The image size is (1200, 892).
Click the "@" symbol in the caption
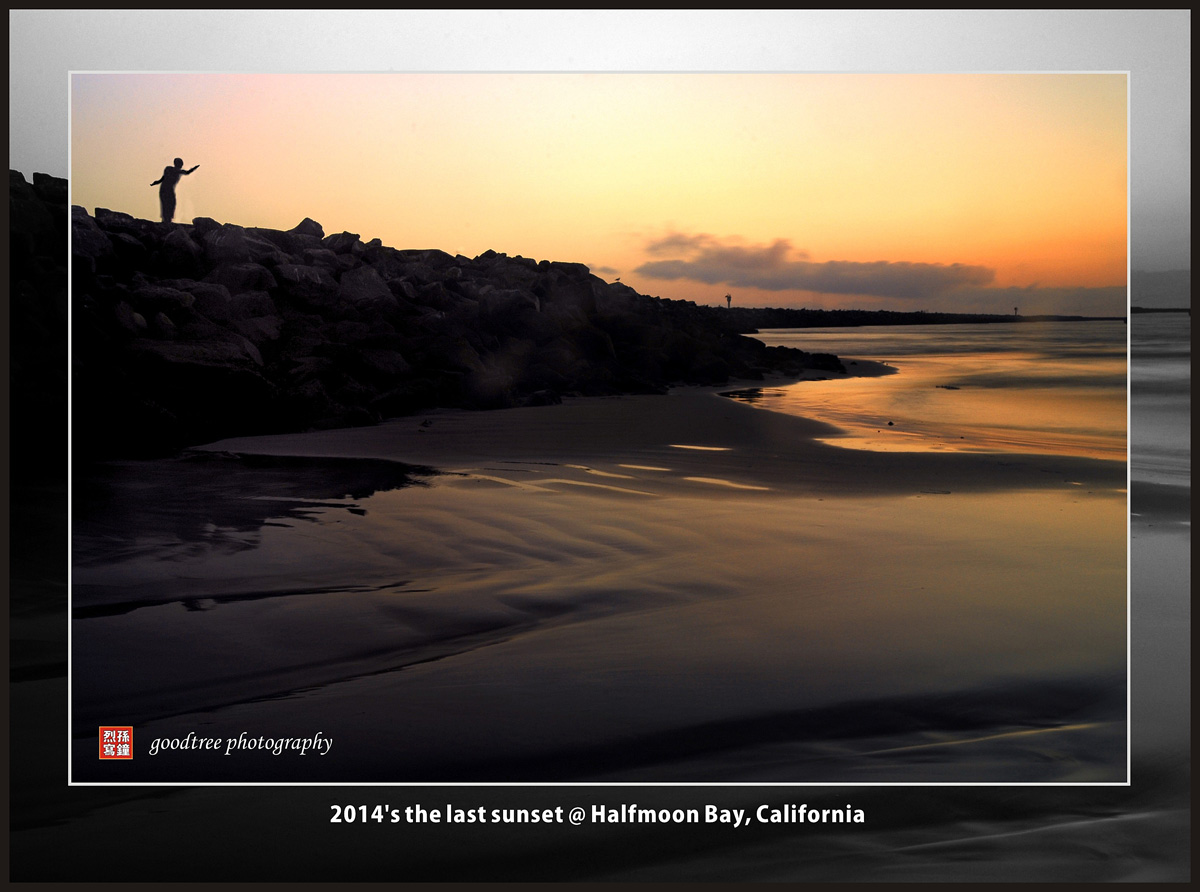coord(577,814)
